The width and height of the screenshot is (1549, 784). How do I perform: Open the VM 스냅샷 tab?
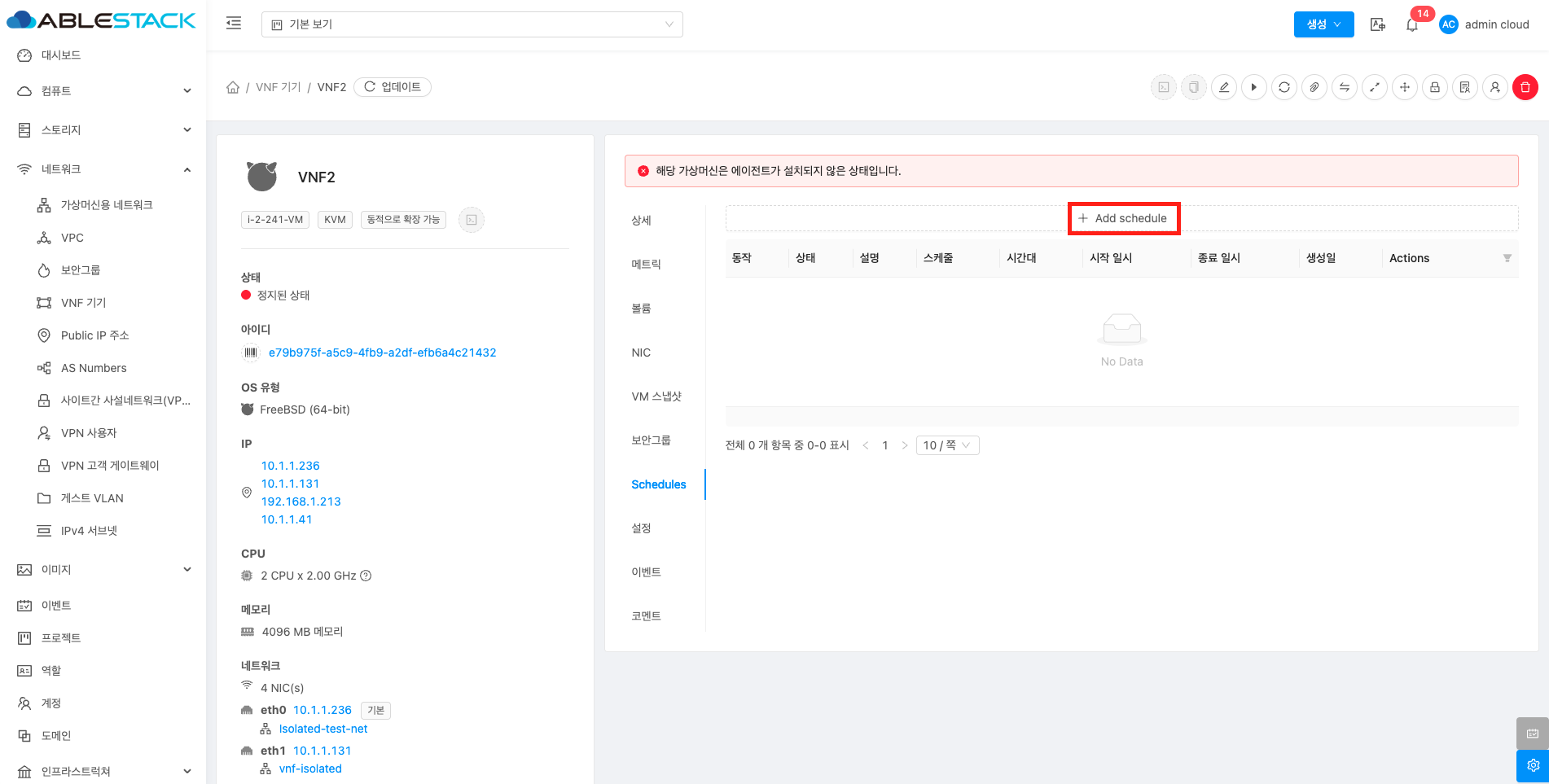[x=656, y=396]
